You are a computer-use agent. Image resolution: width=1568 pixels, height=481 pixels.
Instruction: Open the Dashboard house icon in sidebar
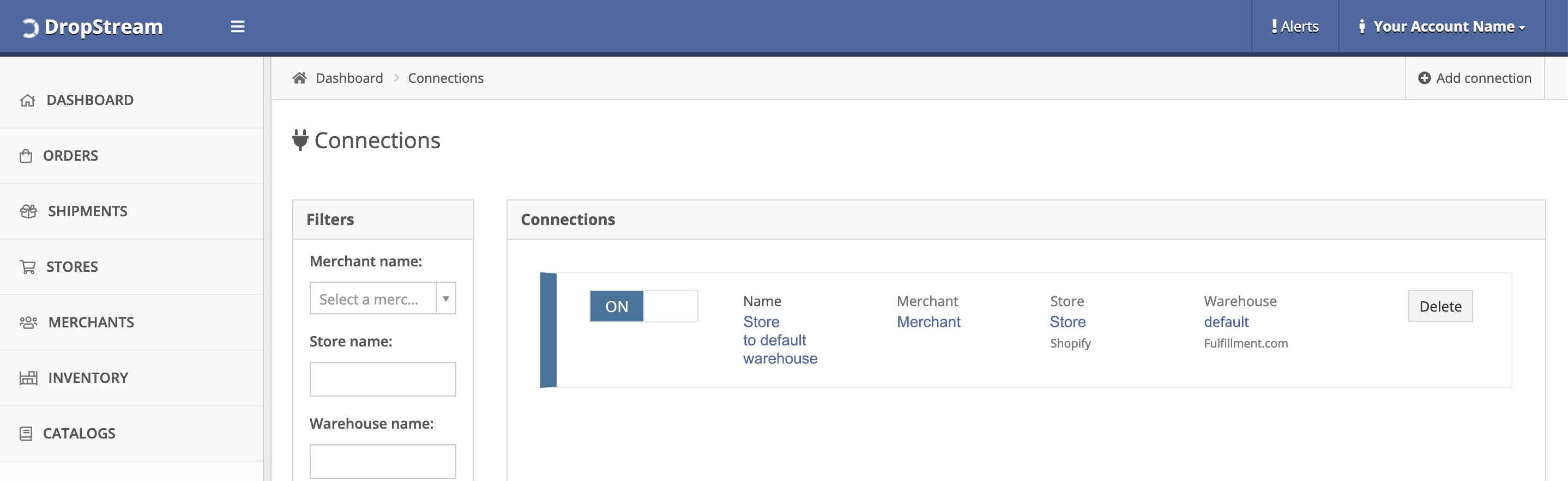(27, 100)
